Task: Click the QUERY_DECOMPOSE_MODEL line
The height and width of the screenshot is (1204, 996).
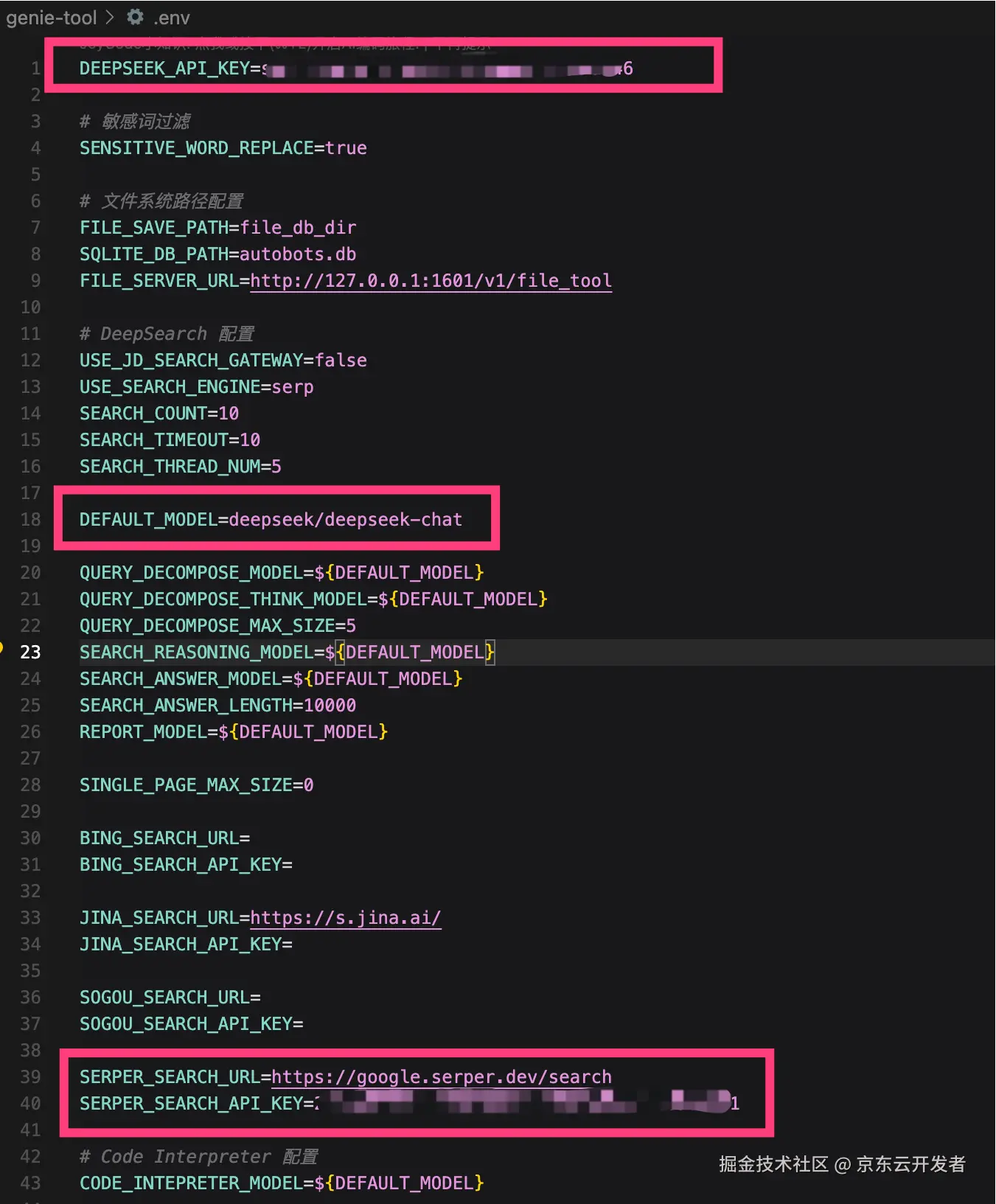Action: pyautogui.click(x=282, y=573)
